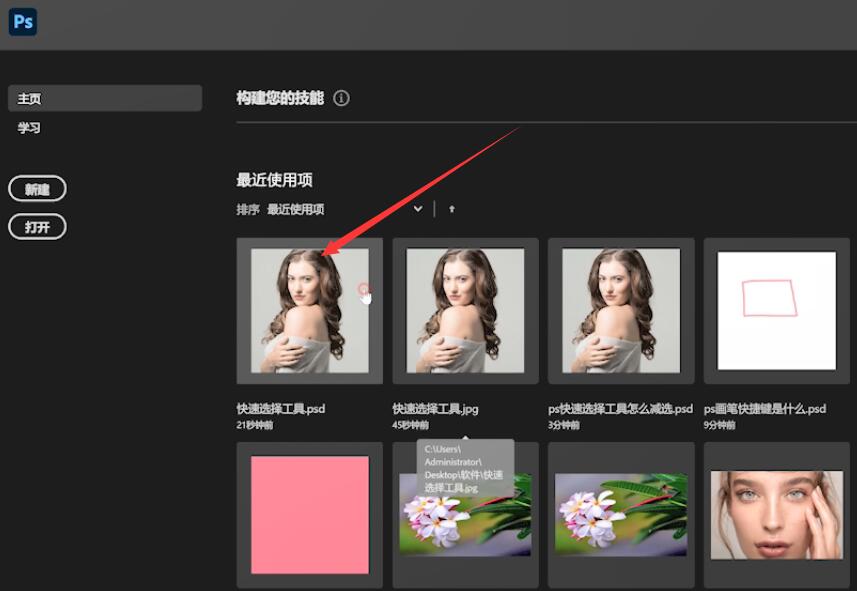857x591 pixels.
Task: Click the file name 快速选择工具.psd
Action: coord(281,408)
